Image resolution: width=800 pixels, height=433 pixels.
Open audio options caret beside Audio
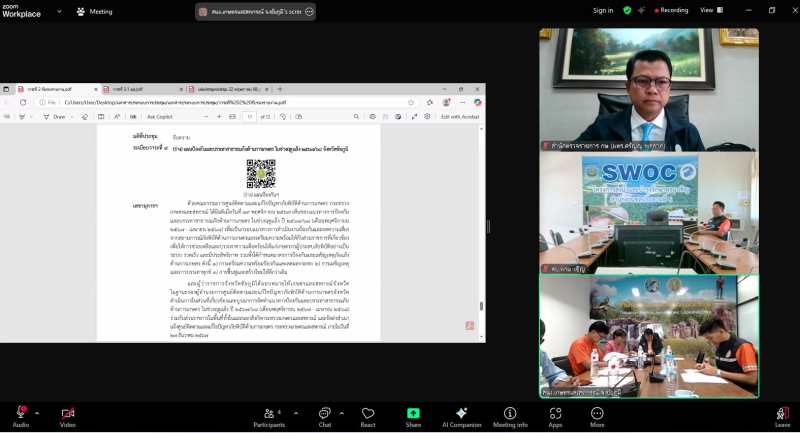coord(37,413)
